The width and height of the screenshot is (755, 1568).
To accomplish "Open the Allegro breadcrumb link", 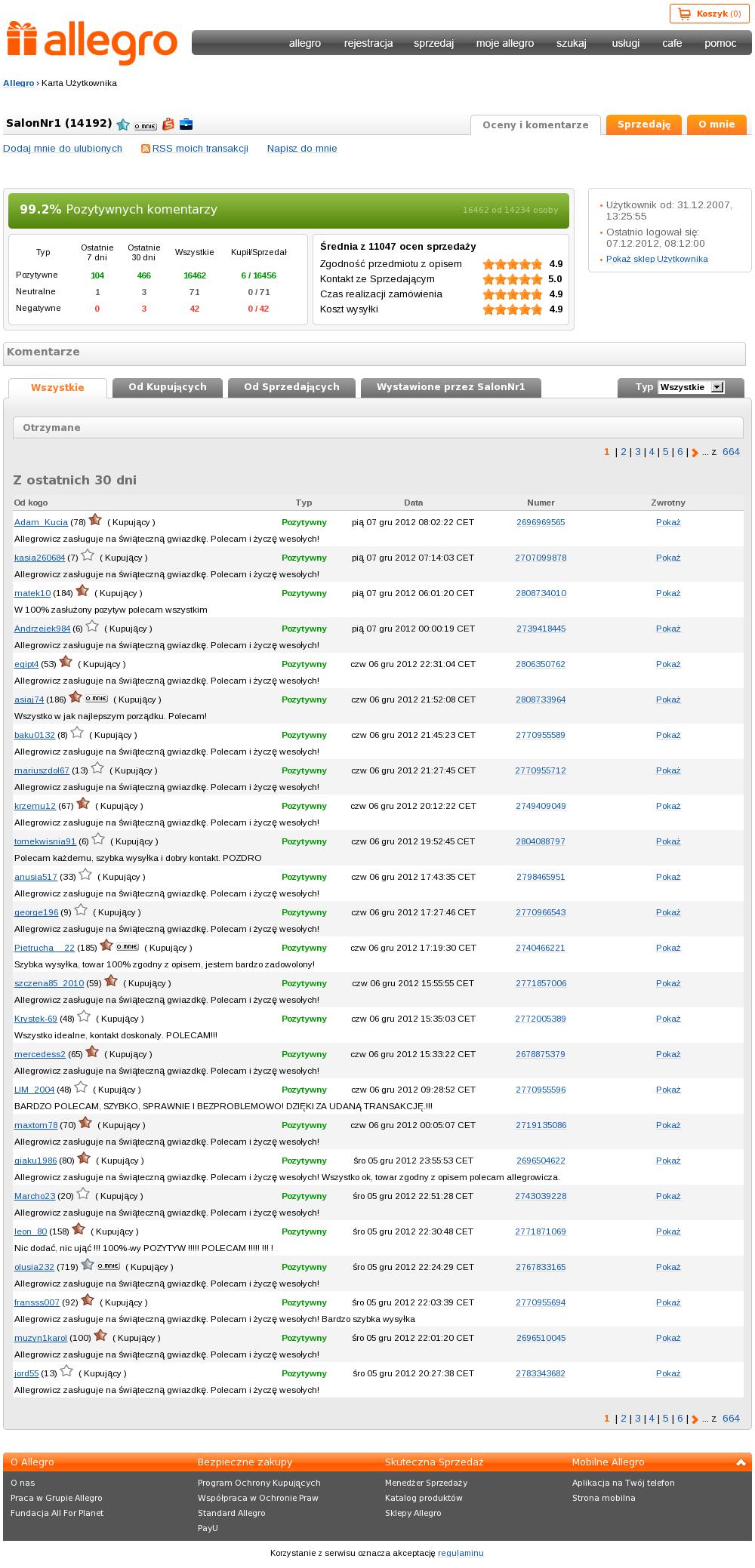I will pos(19,83).
